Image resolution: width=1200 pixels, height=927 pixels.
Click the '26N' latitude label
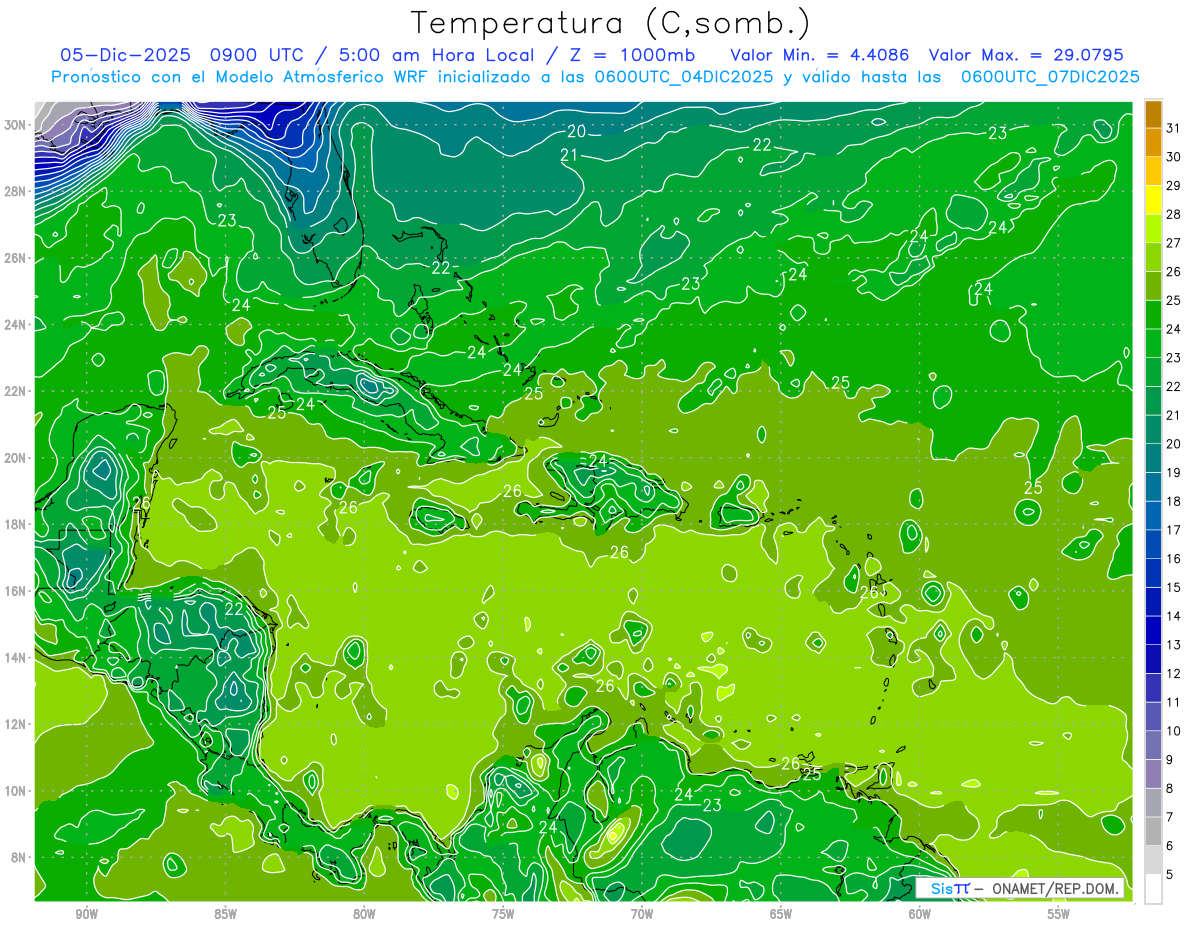pyautogui.click(x=15, y=258)
